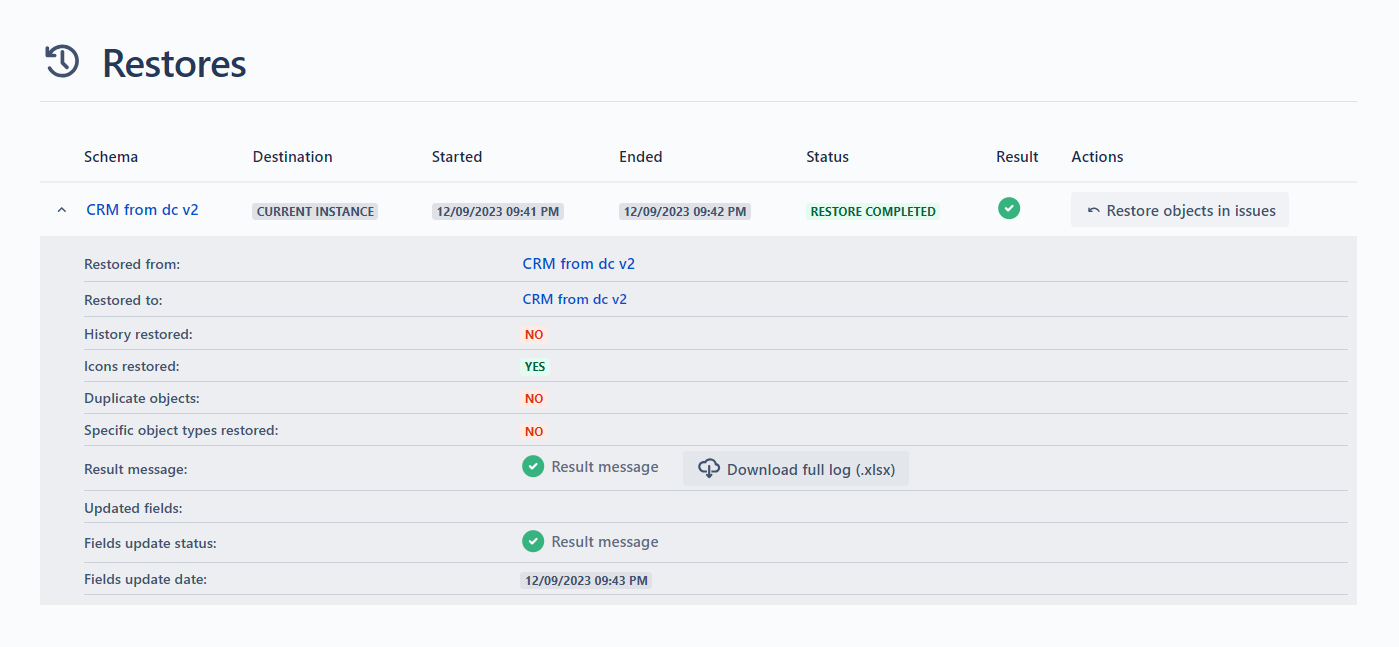Image resolution: width=1399 pixels, height=647 pixels.
Task: Click the Ended date 12/09/2023 09:42 PM
Action: click(x=685, y=212)
